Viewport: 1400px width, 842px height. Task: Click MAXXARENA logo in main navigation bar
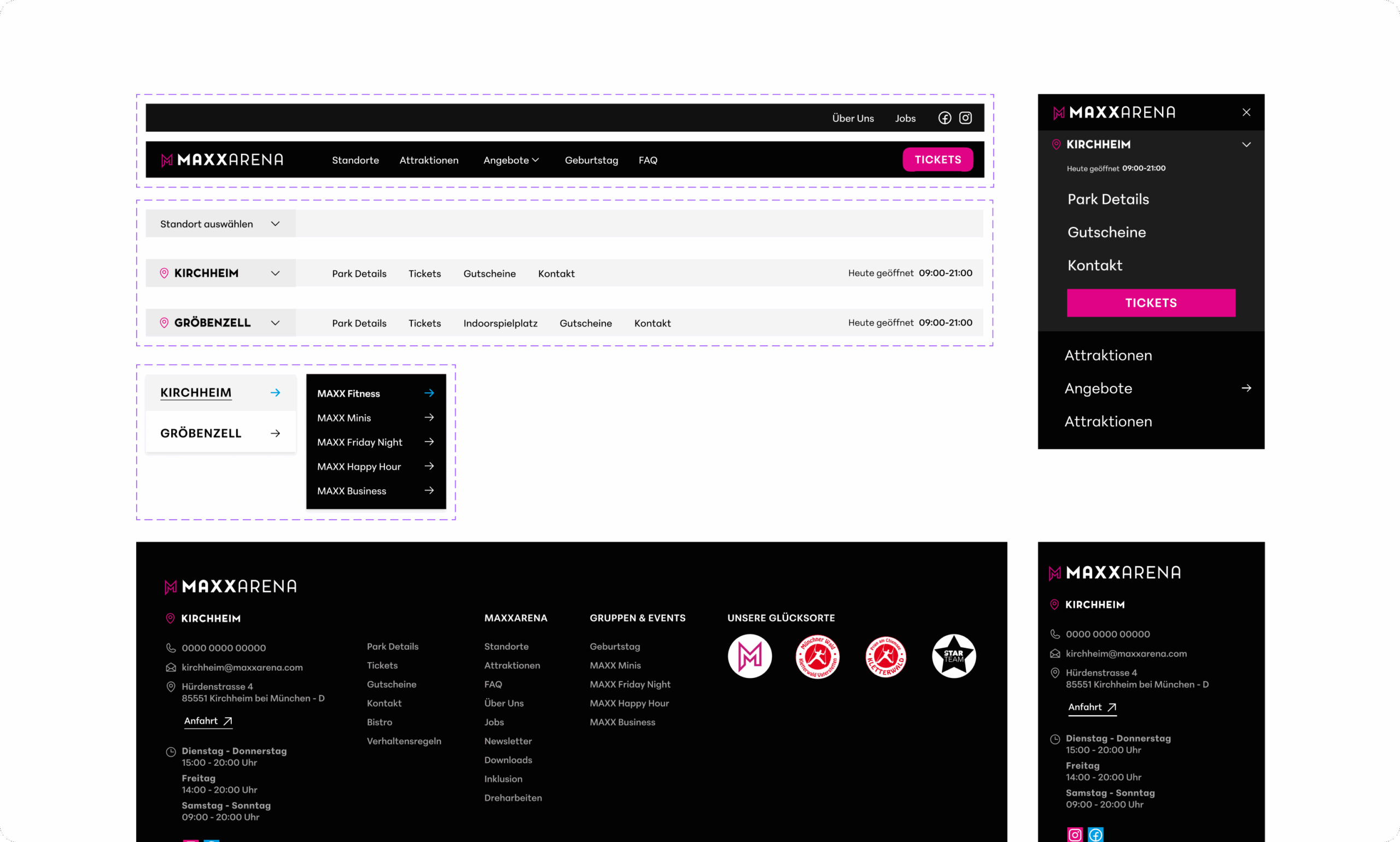pos(222,160)
